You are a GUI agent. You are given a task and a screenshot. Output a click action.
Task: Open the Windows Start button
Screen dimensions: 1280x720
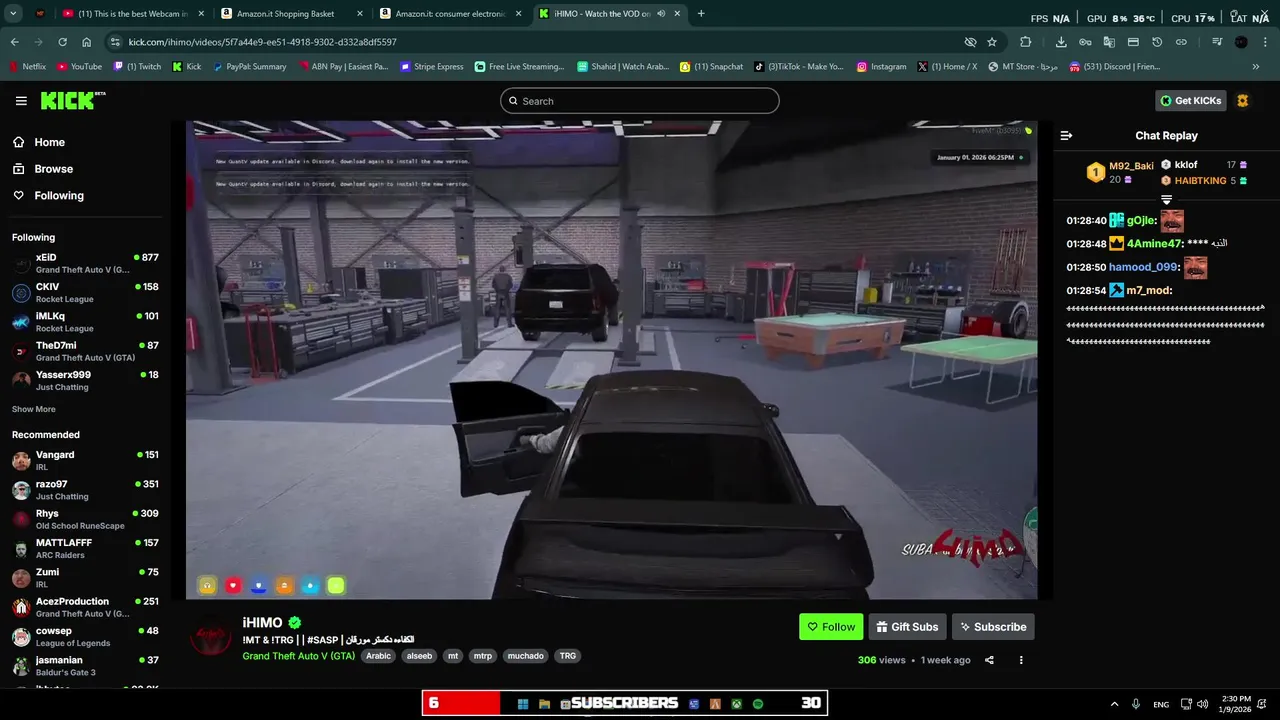click(x=522, y=703)
